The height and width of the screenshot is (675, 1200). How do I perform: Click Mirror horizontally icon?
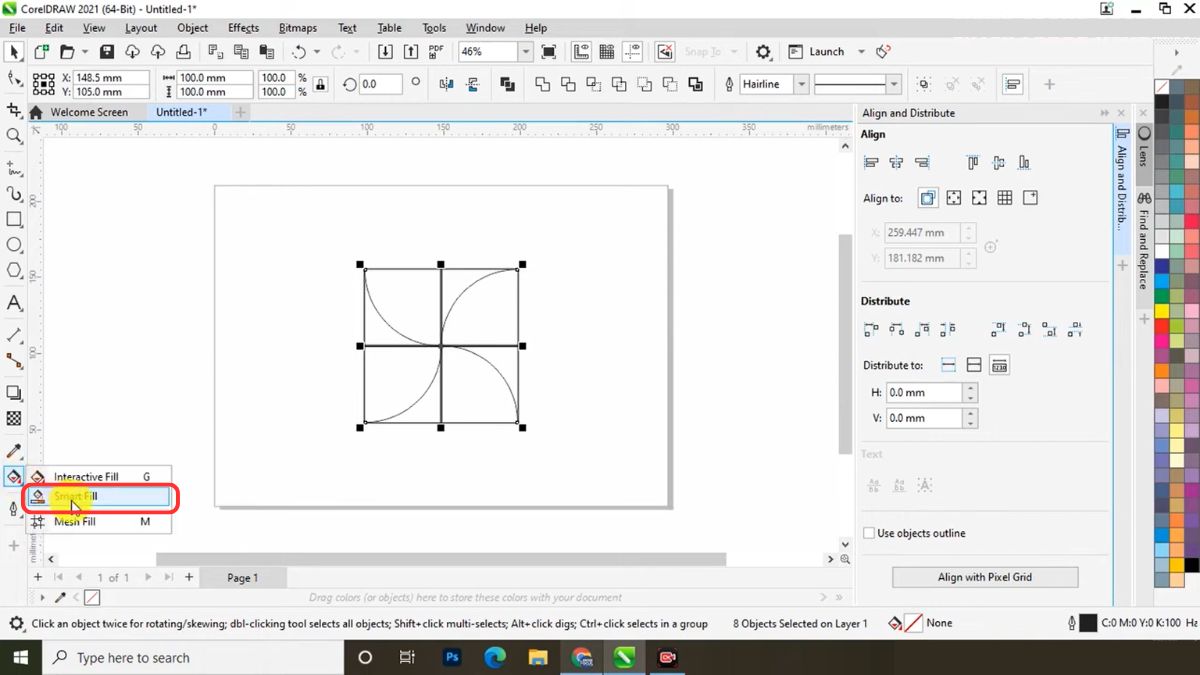447,84
